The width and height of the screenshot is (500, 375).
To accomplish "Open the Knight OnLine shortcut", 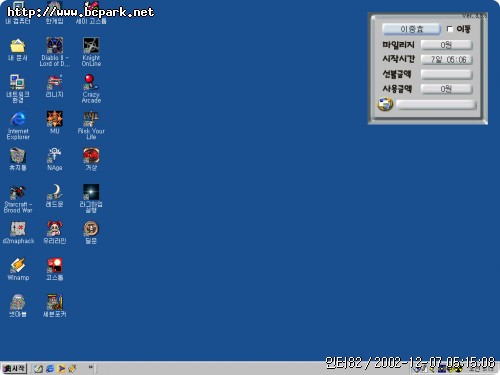I will 91,46.
